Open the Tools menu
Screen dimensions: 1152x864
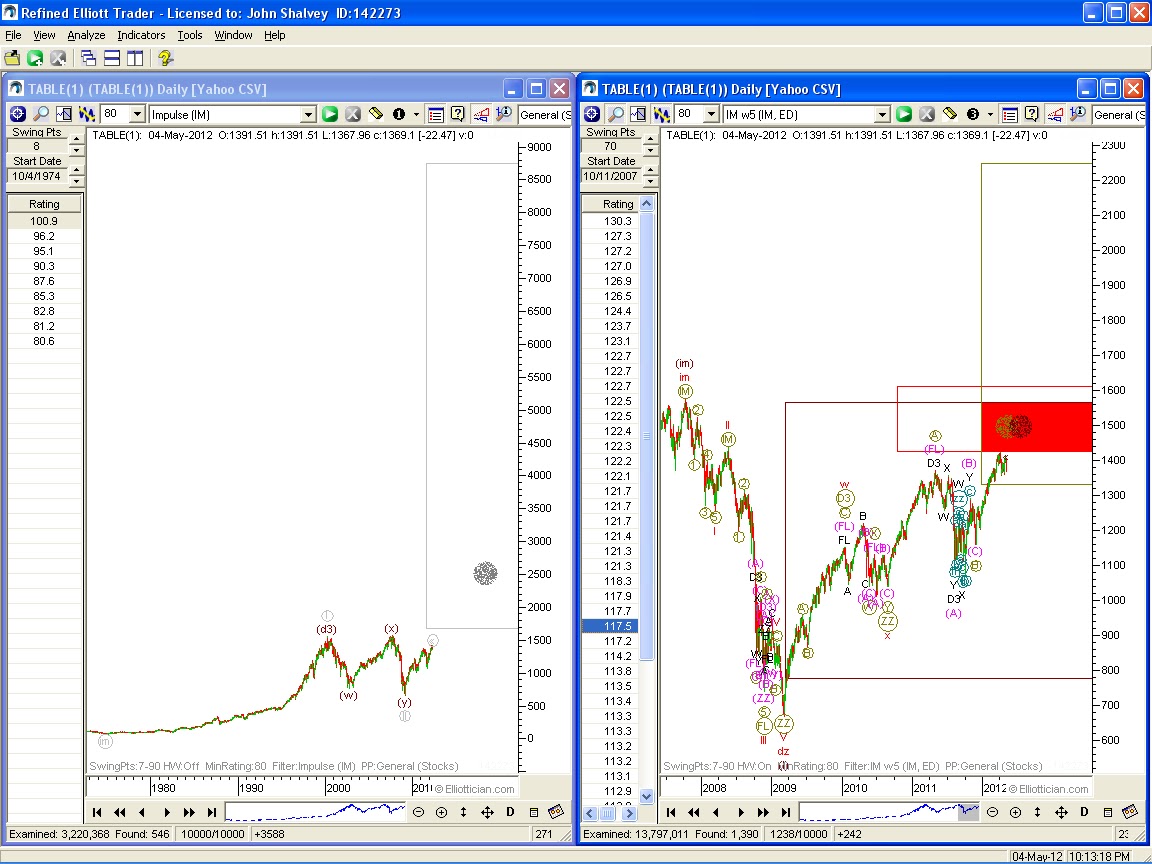coord(190,35)
